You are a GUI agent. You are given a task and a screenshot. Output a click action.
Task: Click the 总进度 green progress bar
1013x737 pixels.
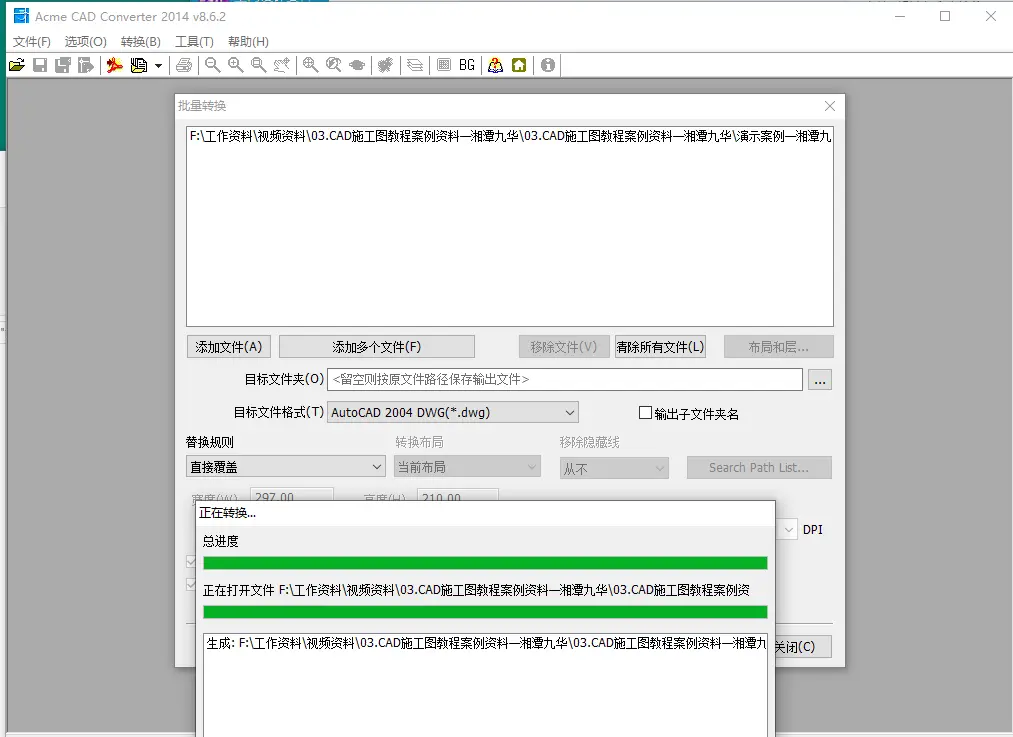point(485,563)
